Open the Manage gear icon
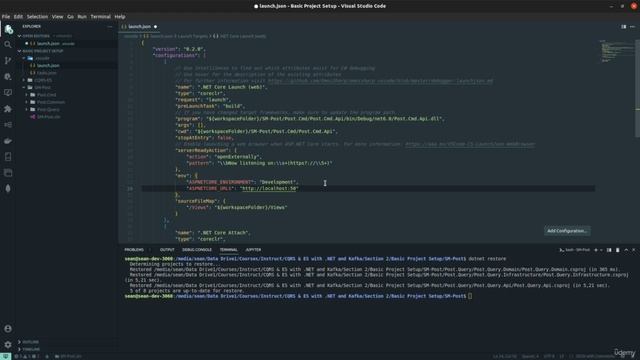Viewport: 640px width, 360px height. tap(8, 344)
